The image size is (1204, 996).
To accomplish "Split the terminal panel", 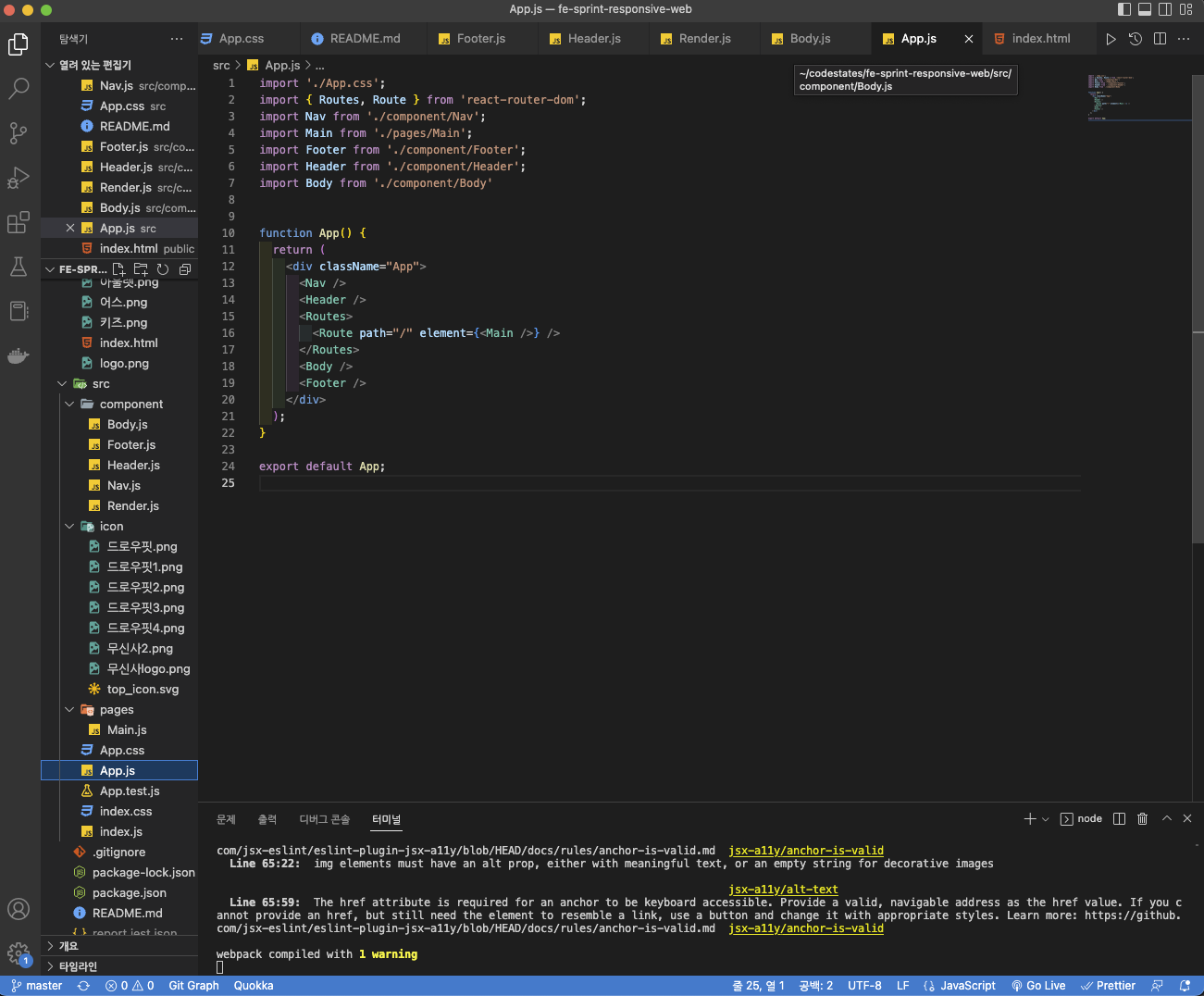I will (1119, 818).
